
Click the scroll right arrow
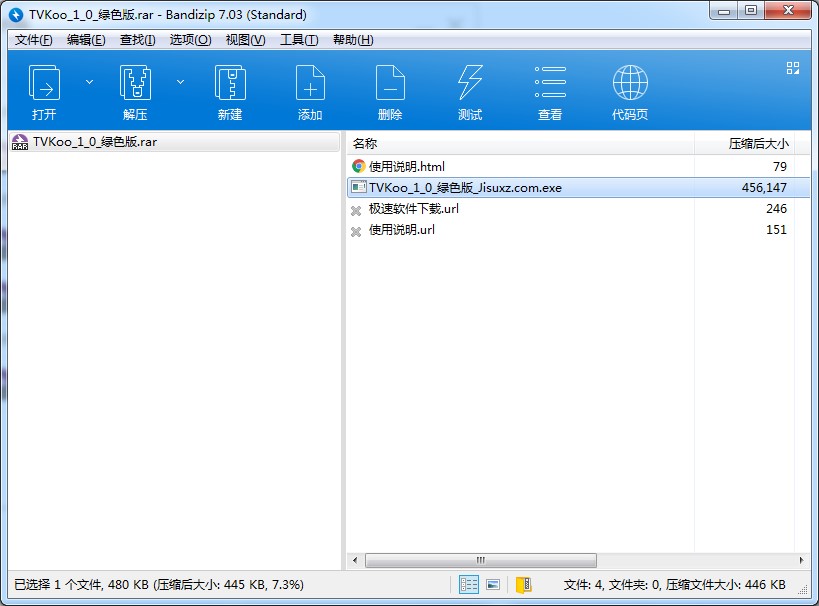801,561
